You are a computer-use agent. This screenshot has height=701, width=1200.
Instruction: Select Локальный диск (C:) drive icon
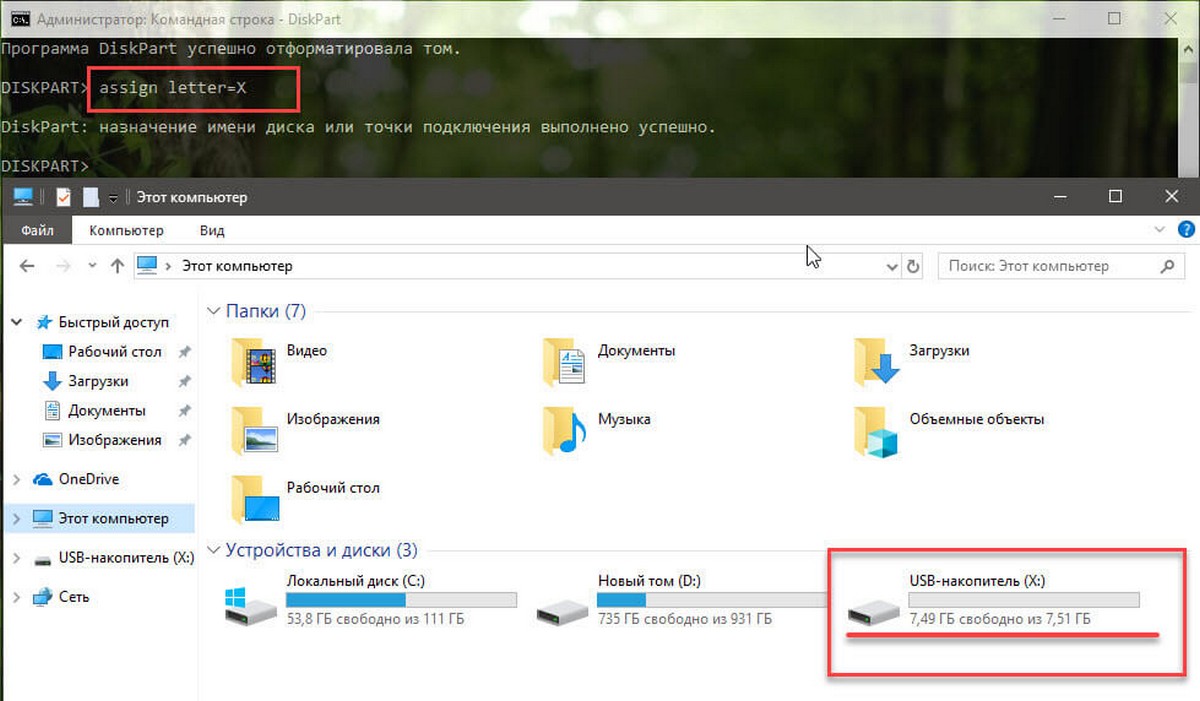[250, 606]
